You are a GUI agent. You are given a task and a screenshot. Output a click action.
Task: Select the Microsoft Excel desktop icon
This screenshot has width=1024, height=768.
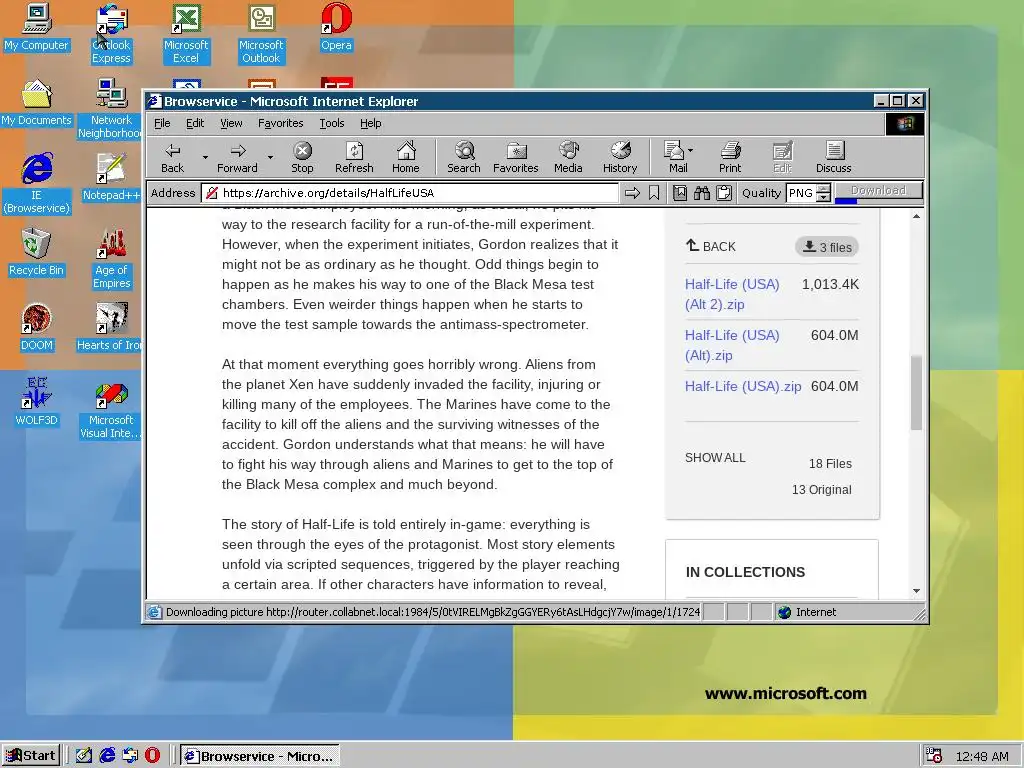tap(186, 34)
